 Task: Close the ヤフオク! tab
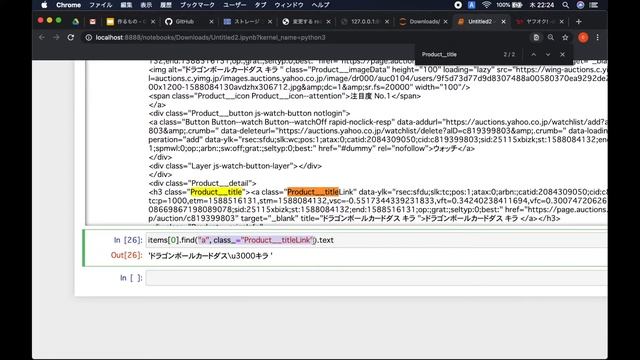click(x=562, y=22)
